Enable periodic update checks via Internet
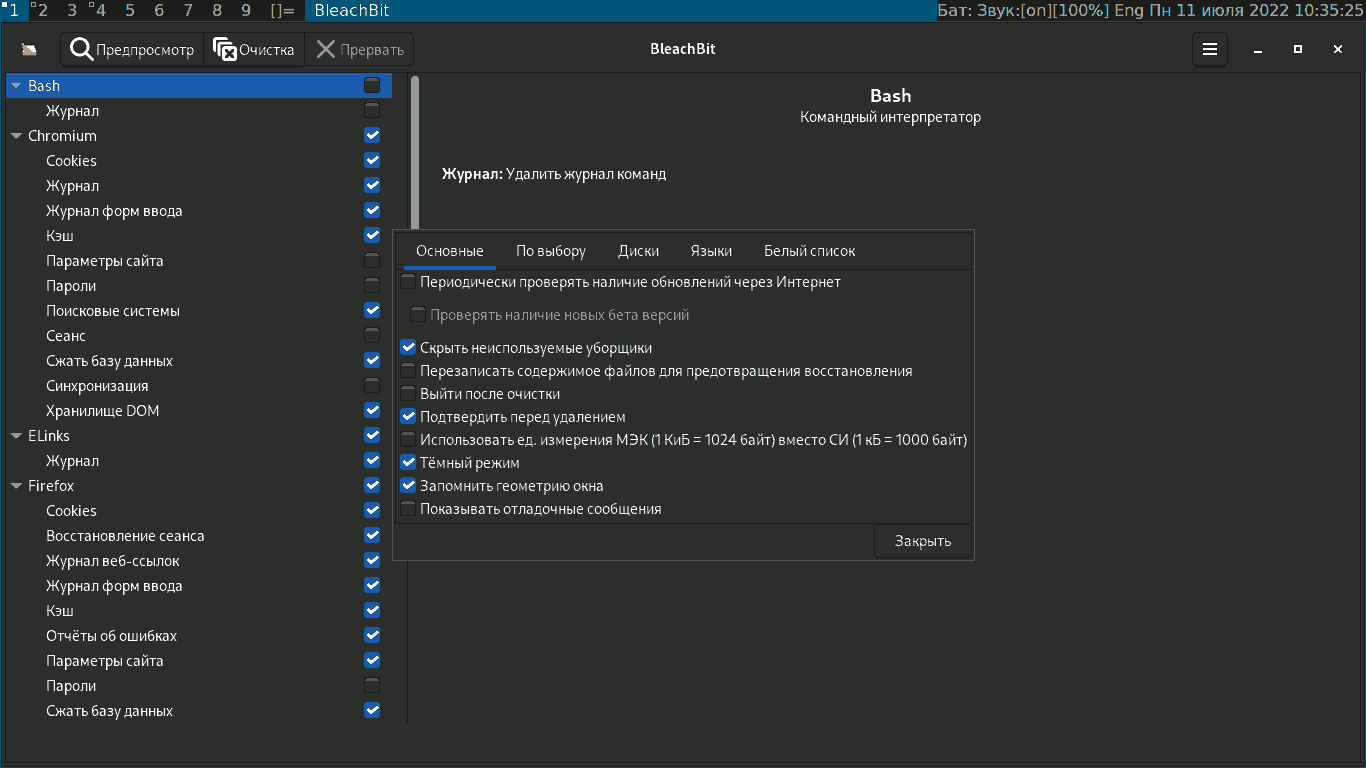 click(408, 282)
